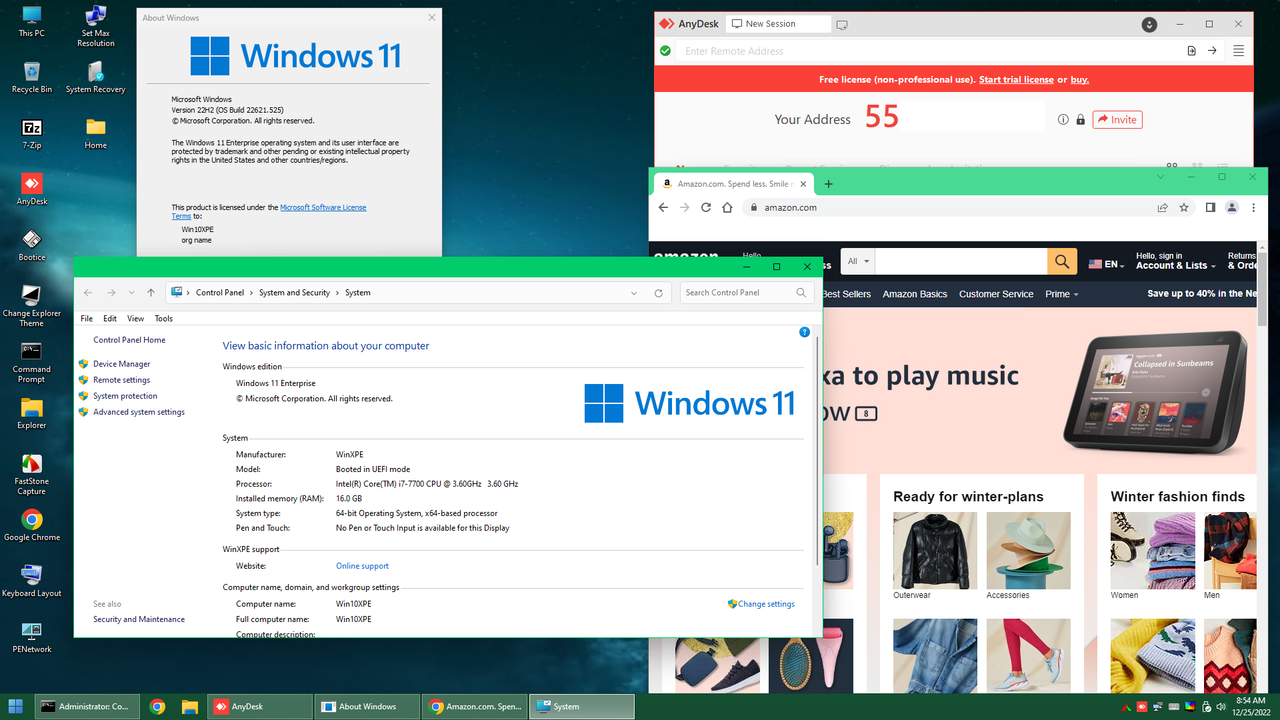Screen dimensions: 1280x720
Task: Reload the Amazon page in Chrome
Action: 706,207
